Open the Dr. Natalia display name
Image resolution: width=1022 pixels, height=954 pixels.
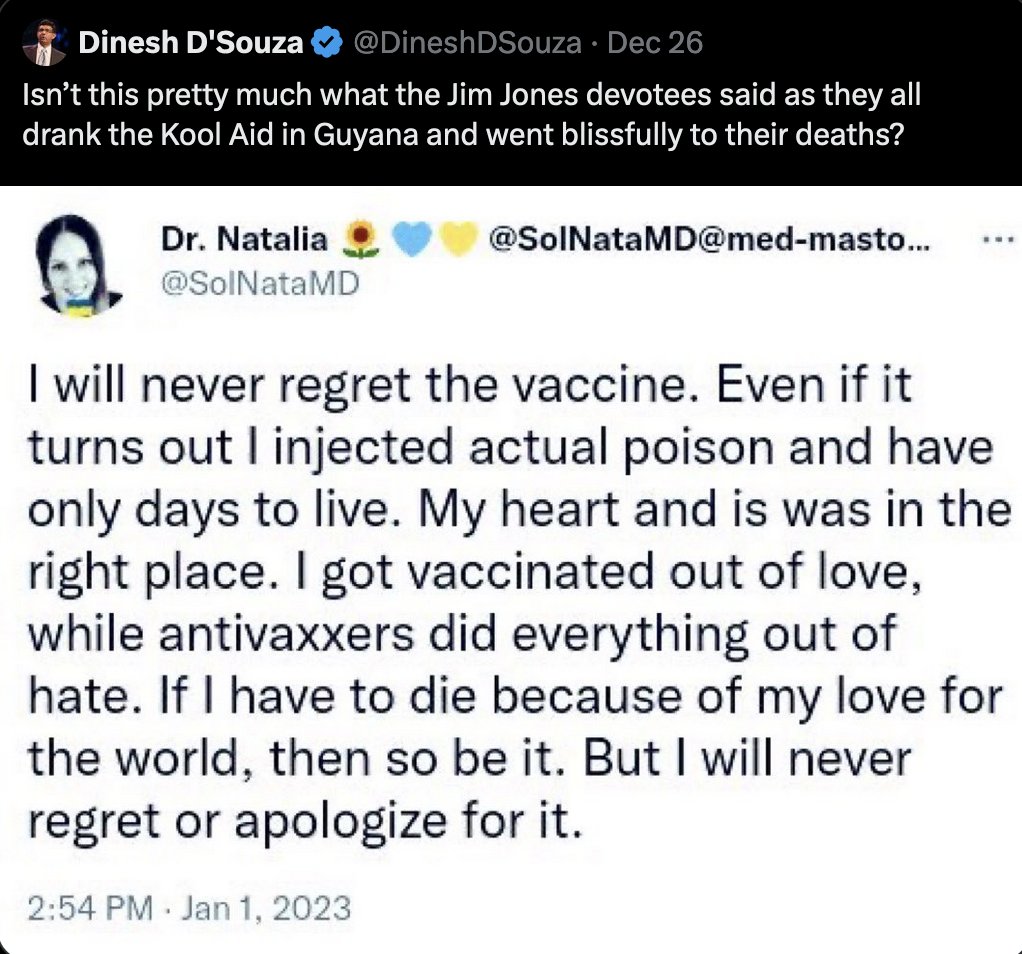click(x=244, y=238)
